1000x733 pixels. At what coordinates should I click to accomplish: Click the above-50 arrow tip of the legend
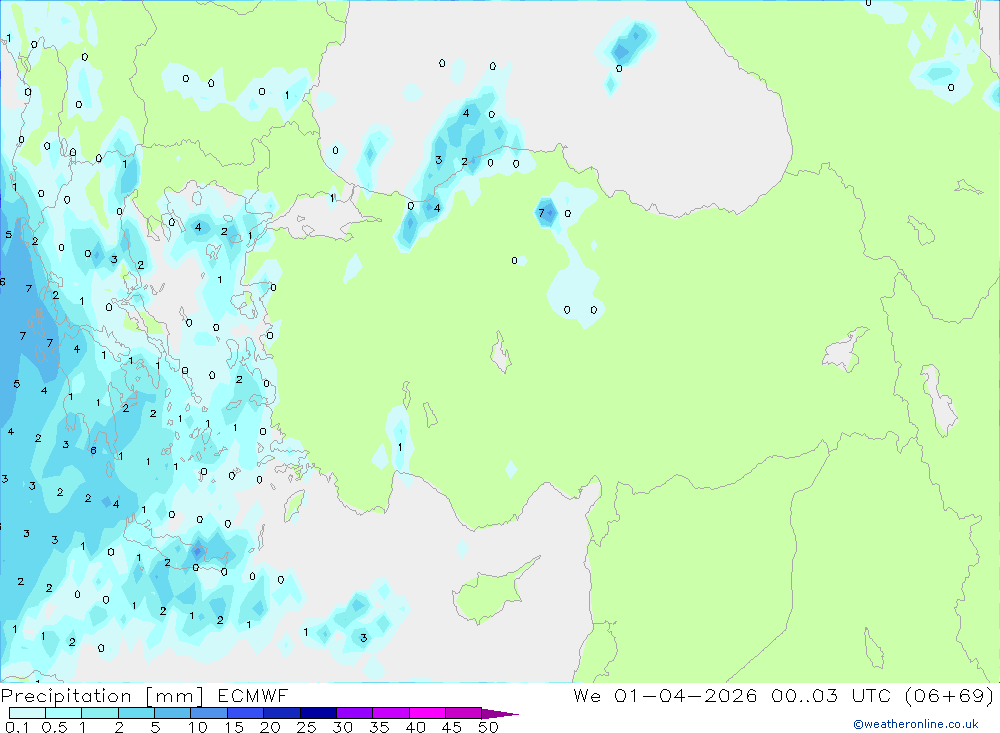tap(500, 714)
